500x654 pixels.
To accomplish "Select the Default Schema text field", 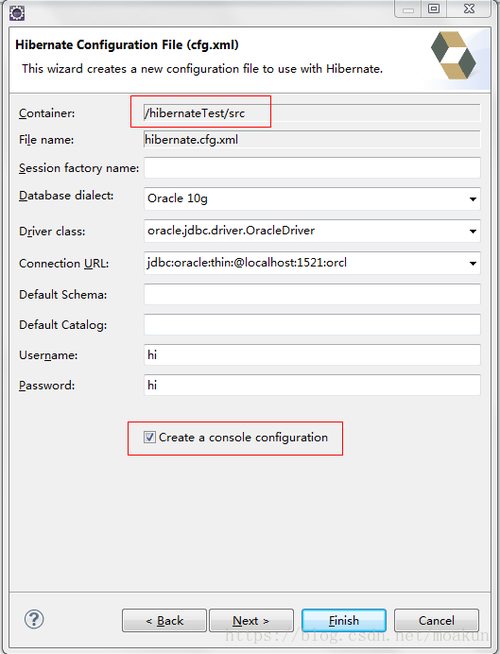I will 312,294.
